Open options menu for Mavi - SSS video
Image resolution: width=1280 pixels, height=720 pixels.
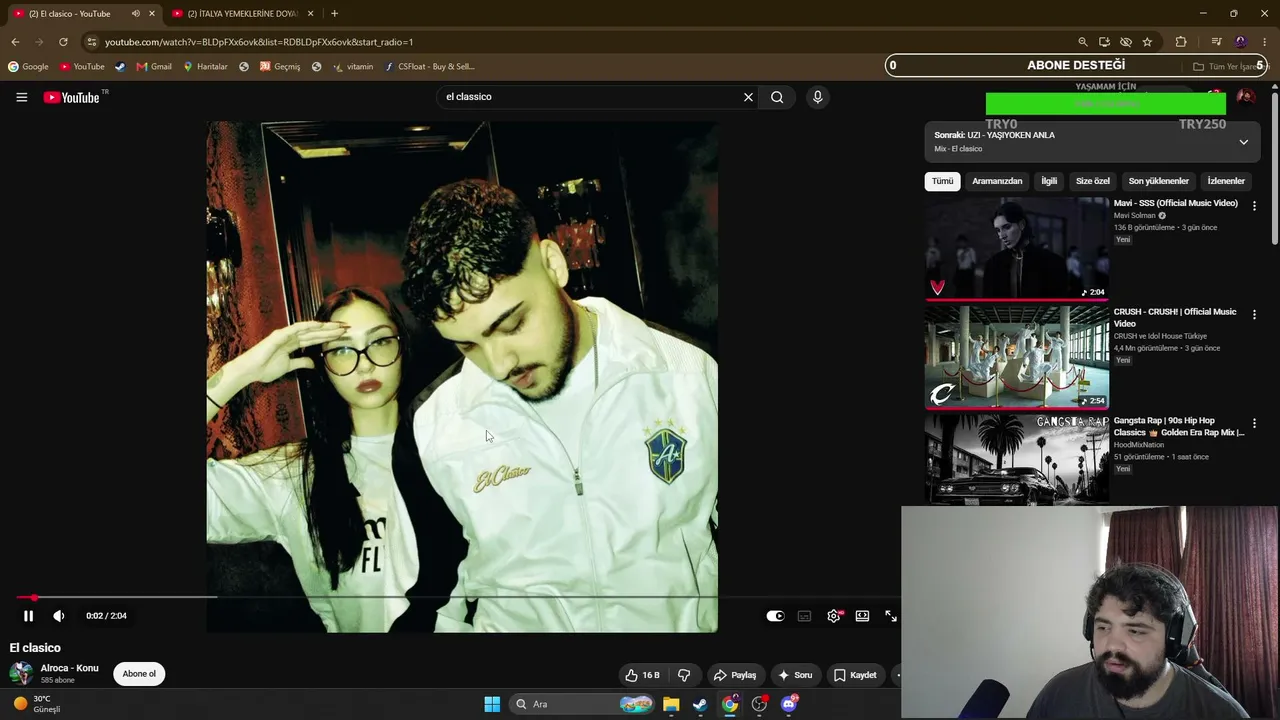(1254, 205)
